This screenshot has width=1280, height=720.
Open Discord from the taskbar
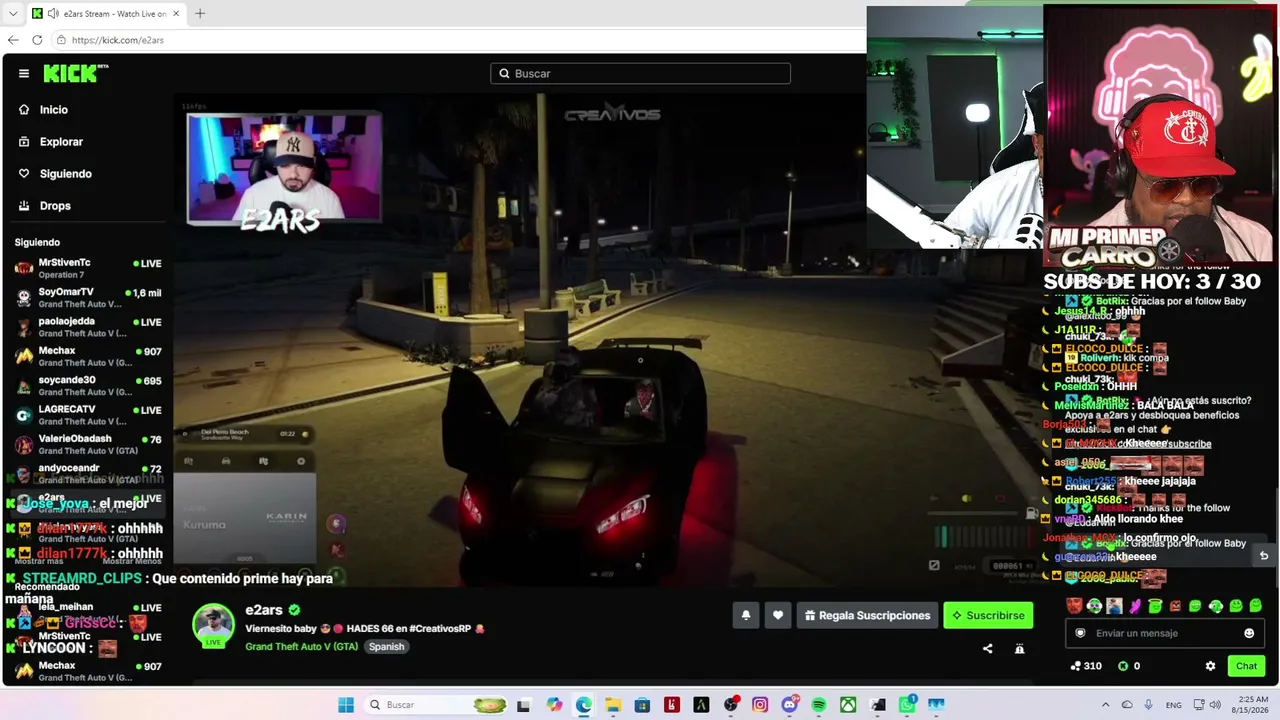pos(790,705)
